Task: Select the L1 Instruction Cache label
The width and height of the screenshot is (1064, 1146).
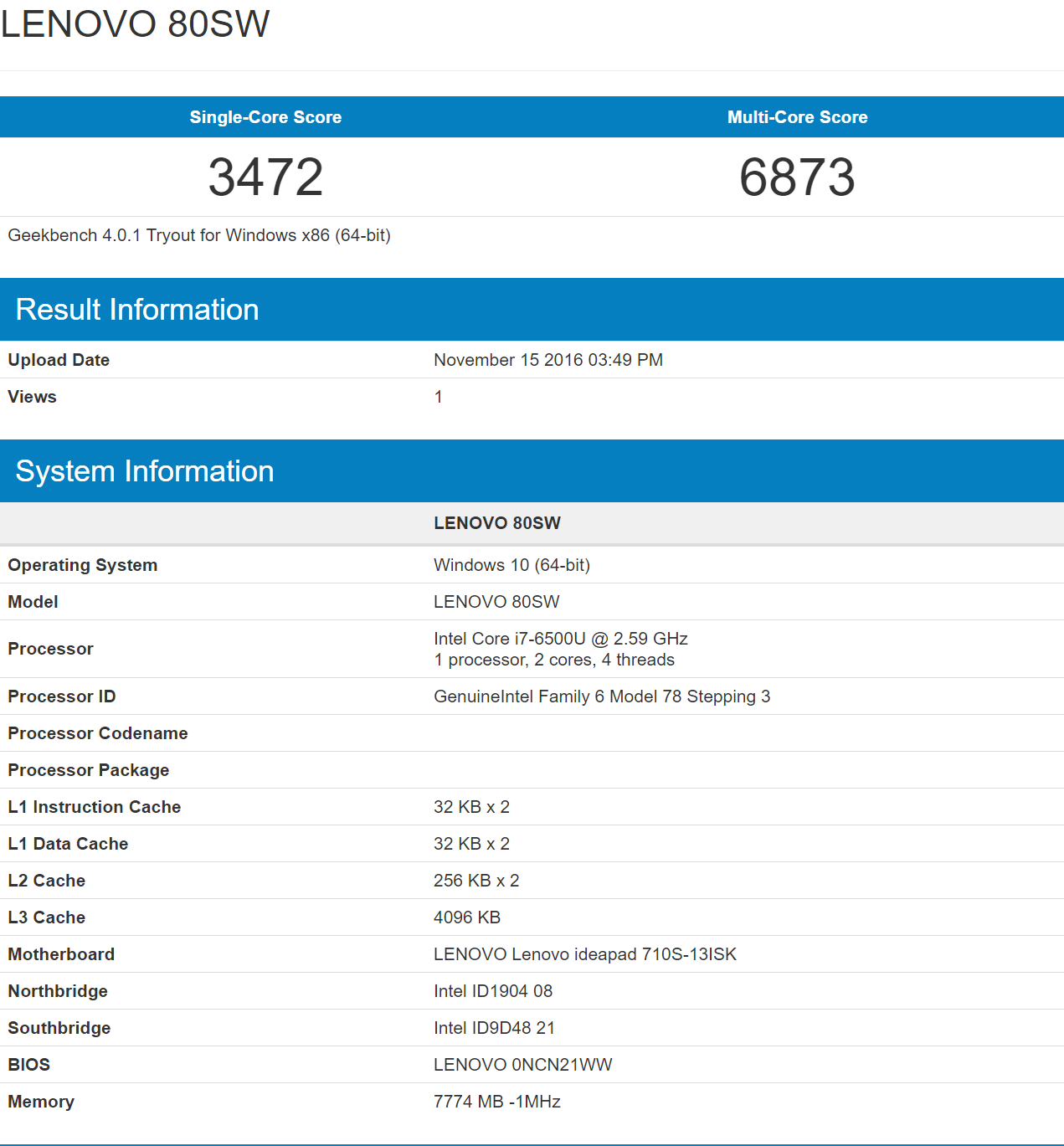Action: tap(95, 807)
